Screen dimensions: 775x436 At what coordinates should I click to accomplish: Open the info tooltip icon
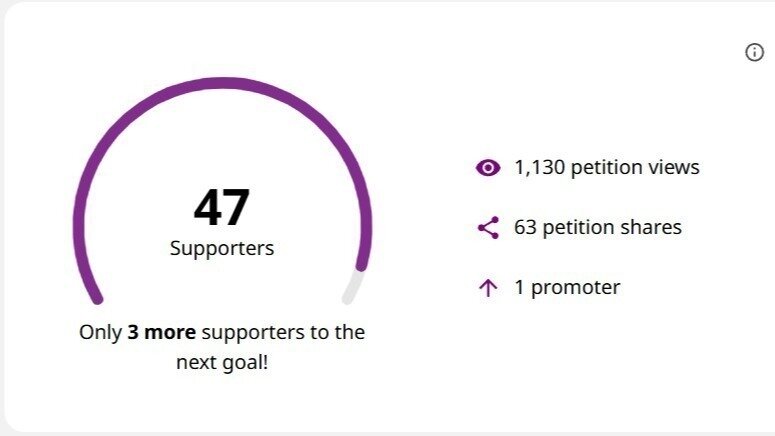click(755, 53)
